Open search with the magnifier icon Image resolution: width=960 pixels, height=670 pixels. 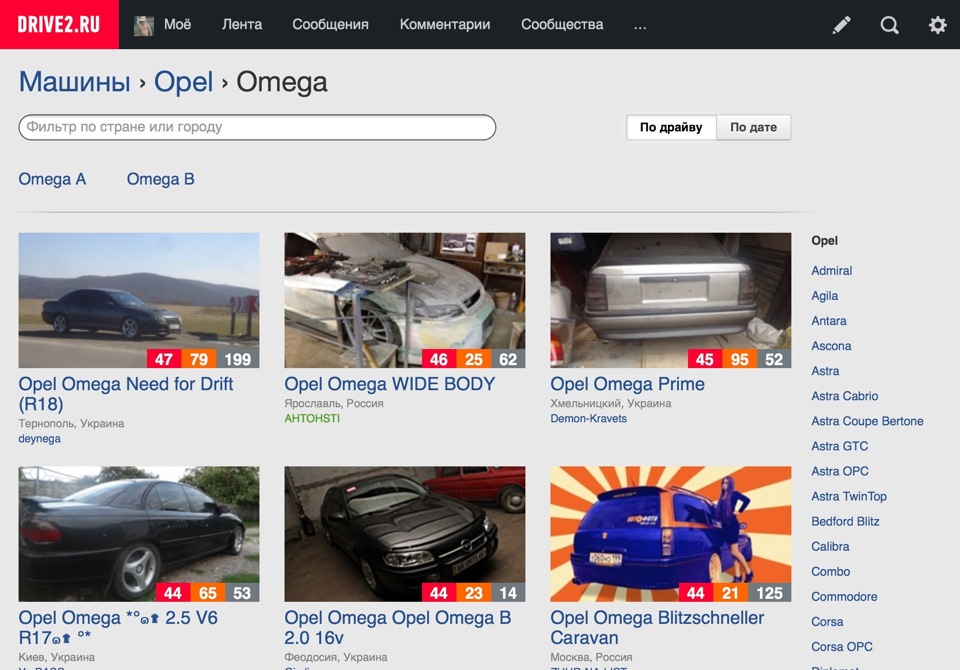point(890,25)
